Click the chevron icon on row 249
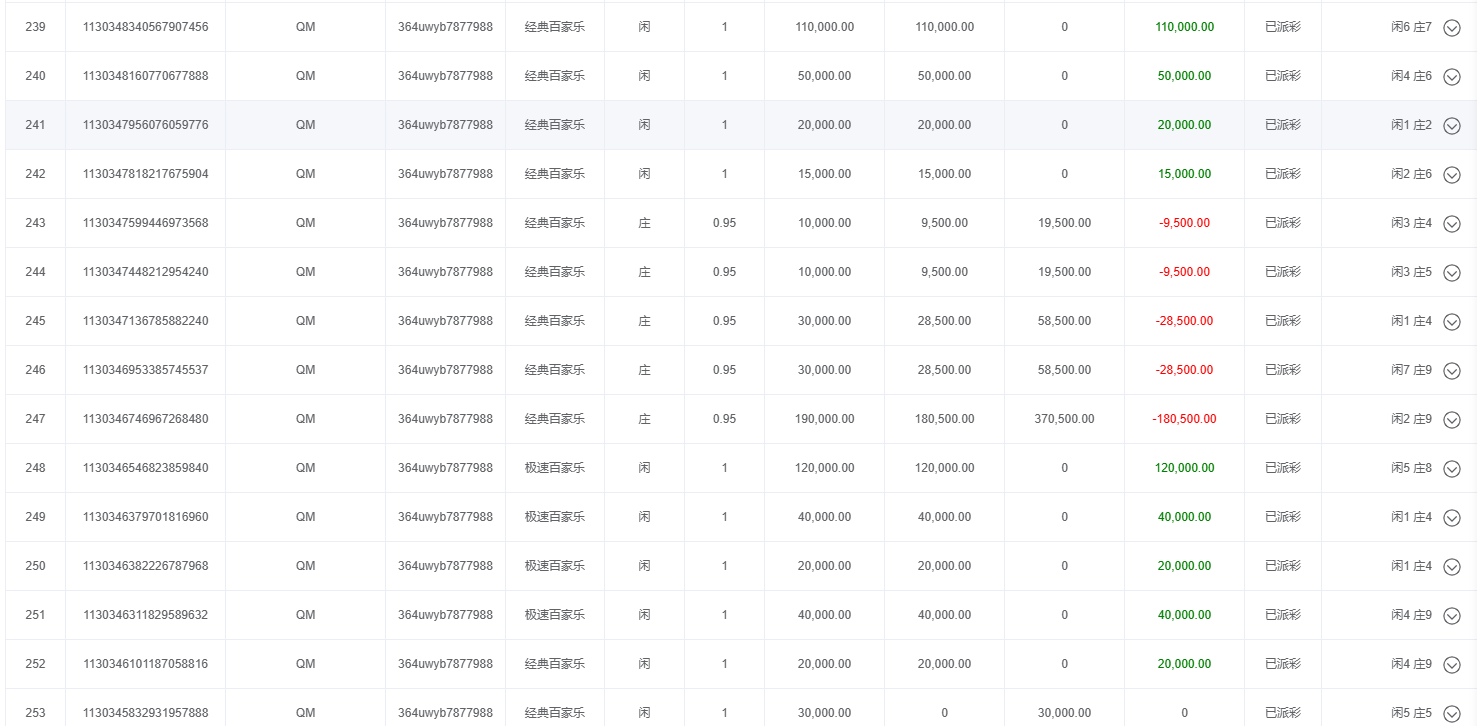Image resolution: width=1477 pixels, height=726 pixels. click(1452, 518)
